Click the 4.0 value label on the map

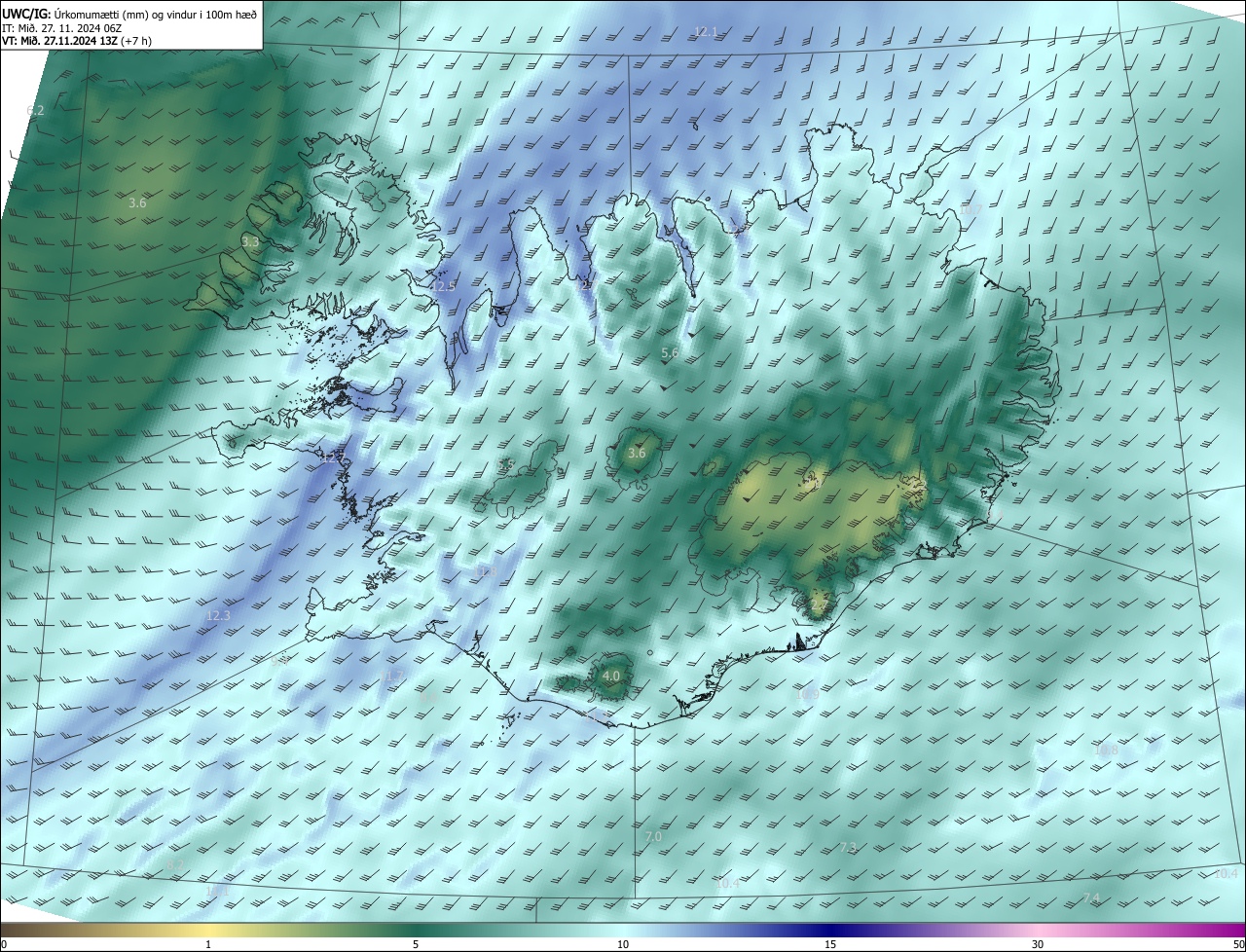tap(611, 676)
